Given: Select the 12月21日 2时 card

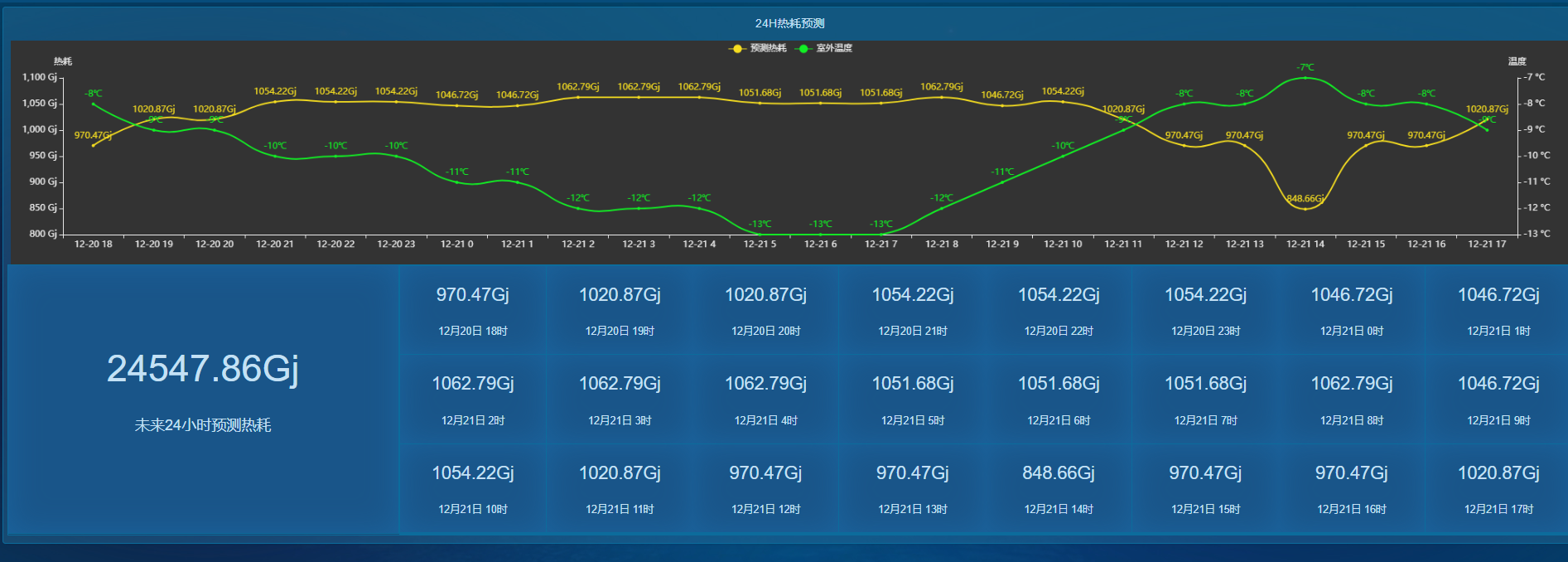Looking at the screenshot, I should click(x=473, y=400).
